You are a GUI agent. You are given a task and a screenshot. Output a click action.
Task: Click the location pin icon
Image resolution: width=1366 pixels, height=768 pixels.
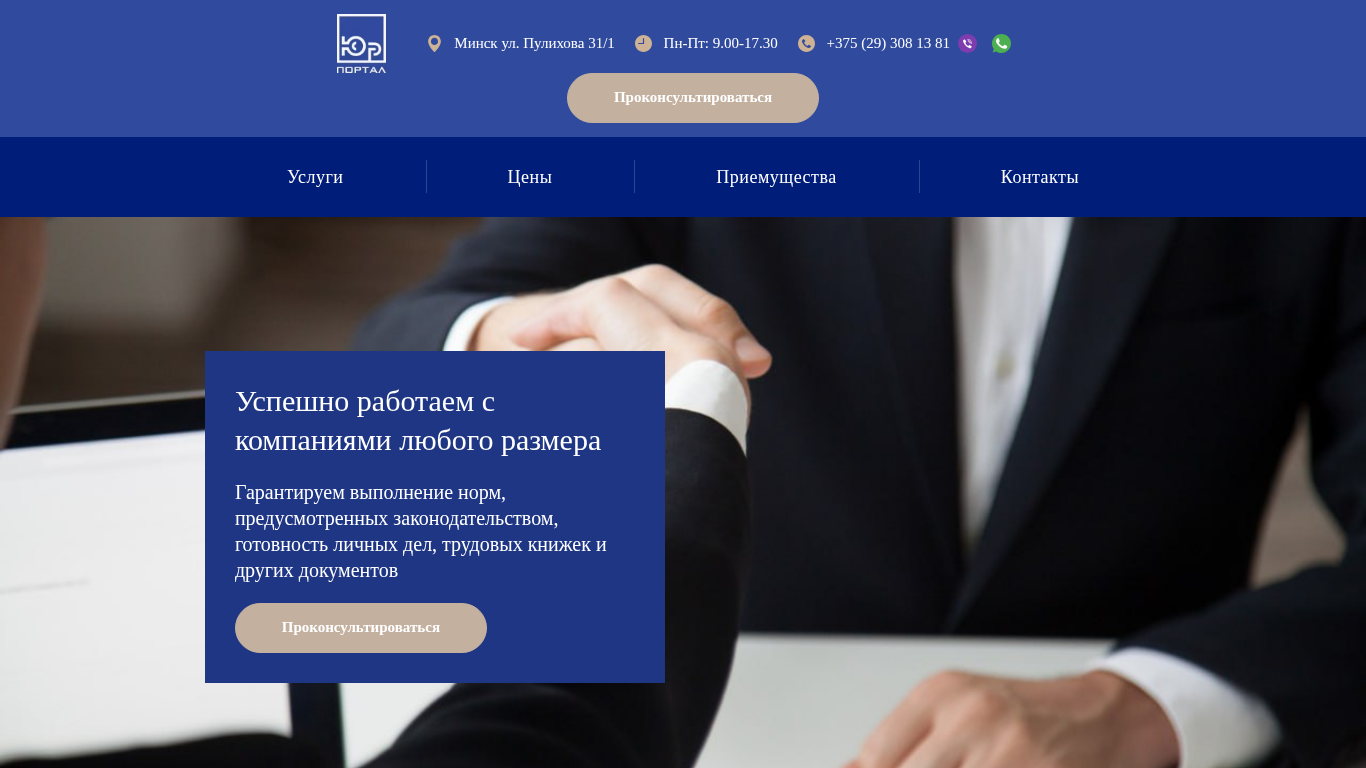point(434,43)
